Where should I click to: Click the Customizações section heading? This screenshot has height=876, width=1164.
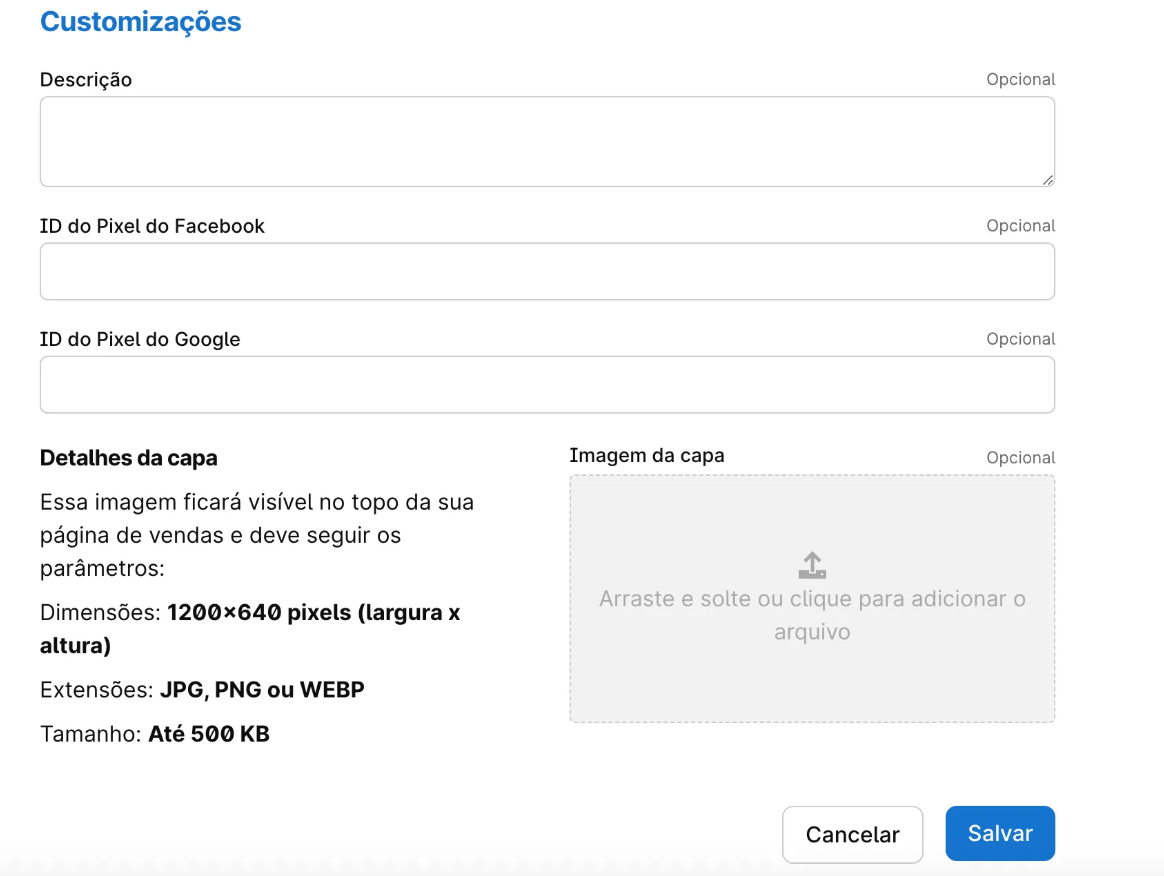140,22
